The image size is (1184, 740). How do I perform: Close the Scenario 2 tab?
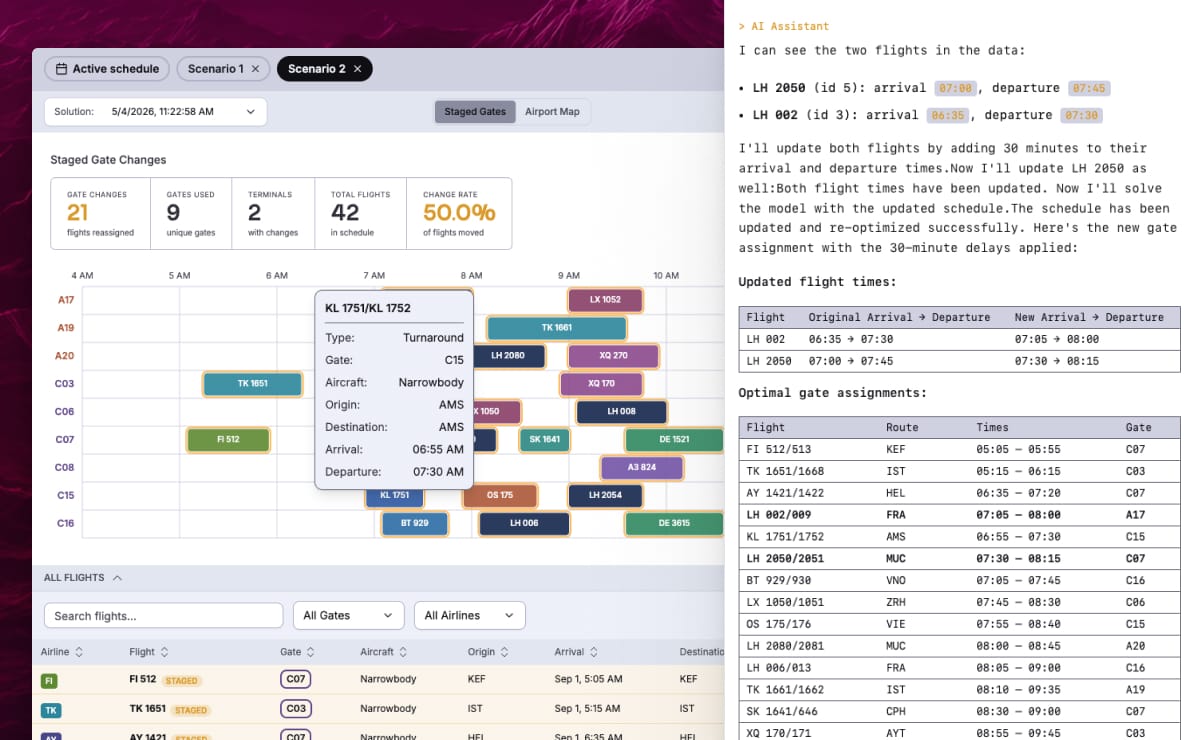(x=357, y=69)
